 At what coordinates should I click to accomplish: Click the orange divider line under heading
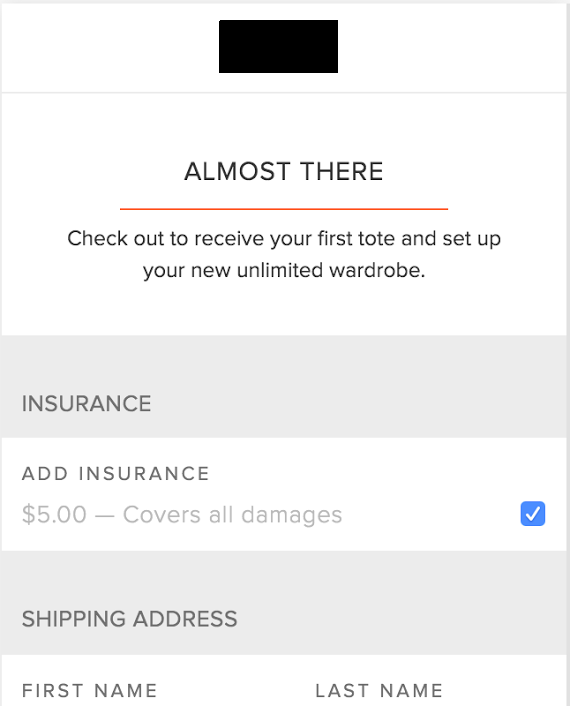tap(284, 209)
